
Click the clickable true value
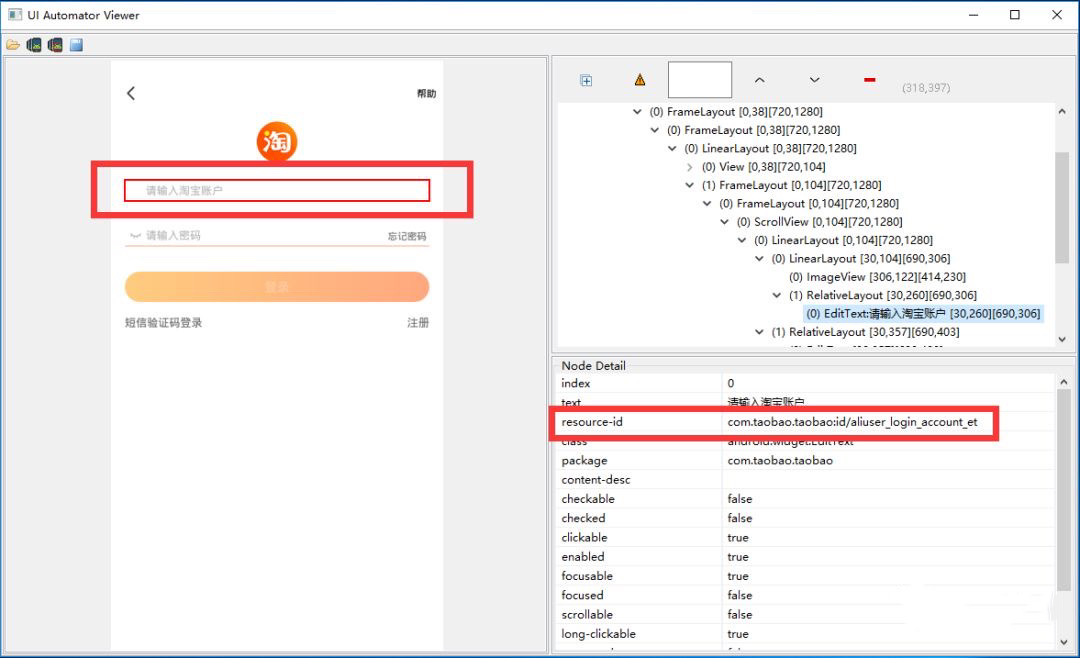point(738,537)
